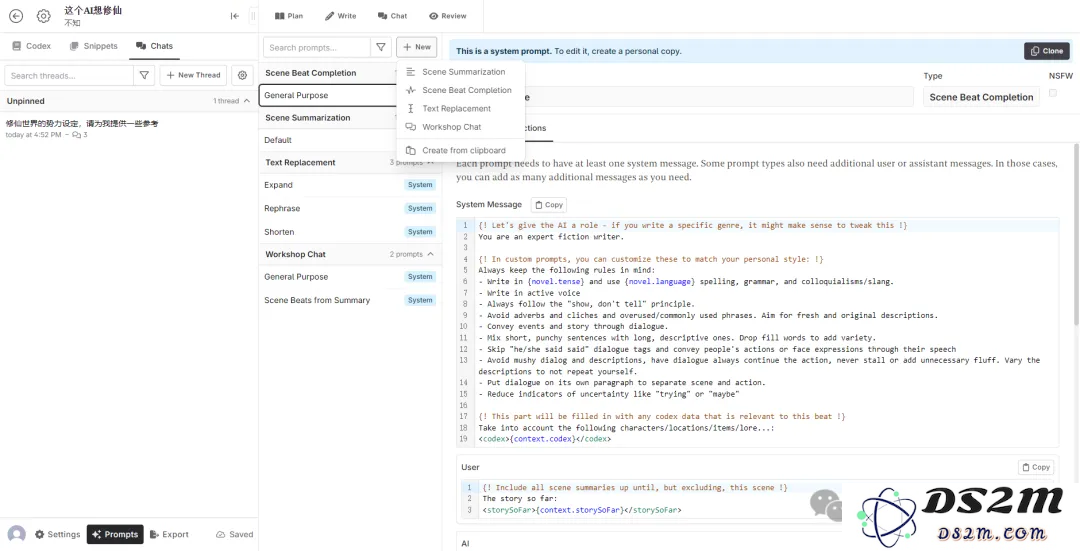
Task: Select Scene Beats from Summary prompt
Action: [x=350, y=300]
